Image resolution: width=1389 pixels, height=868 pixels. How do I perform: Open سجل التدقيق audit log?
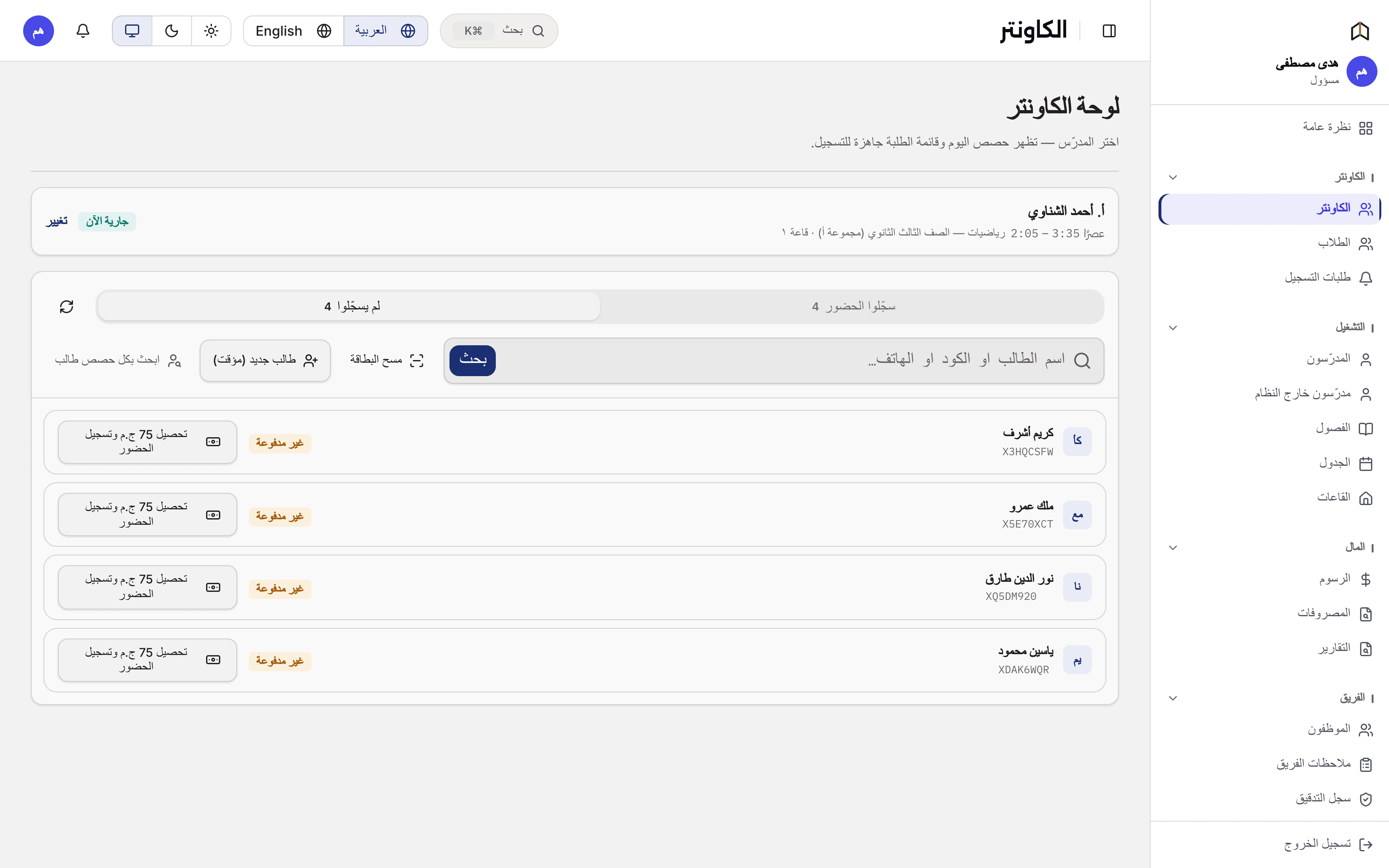tap(1270, 799)
